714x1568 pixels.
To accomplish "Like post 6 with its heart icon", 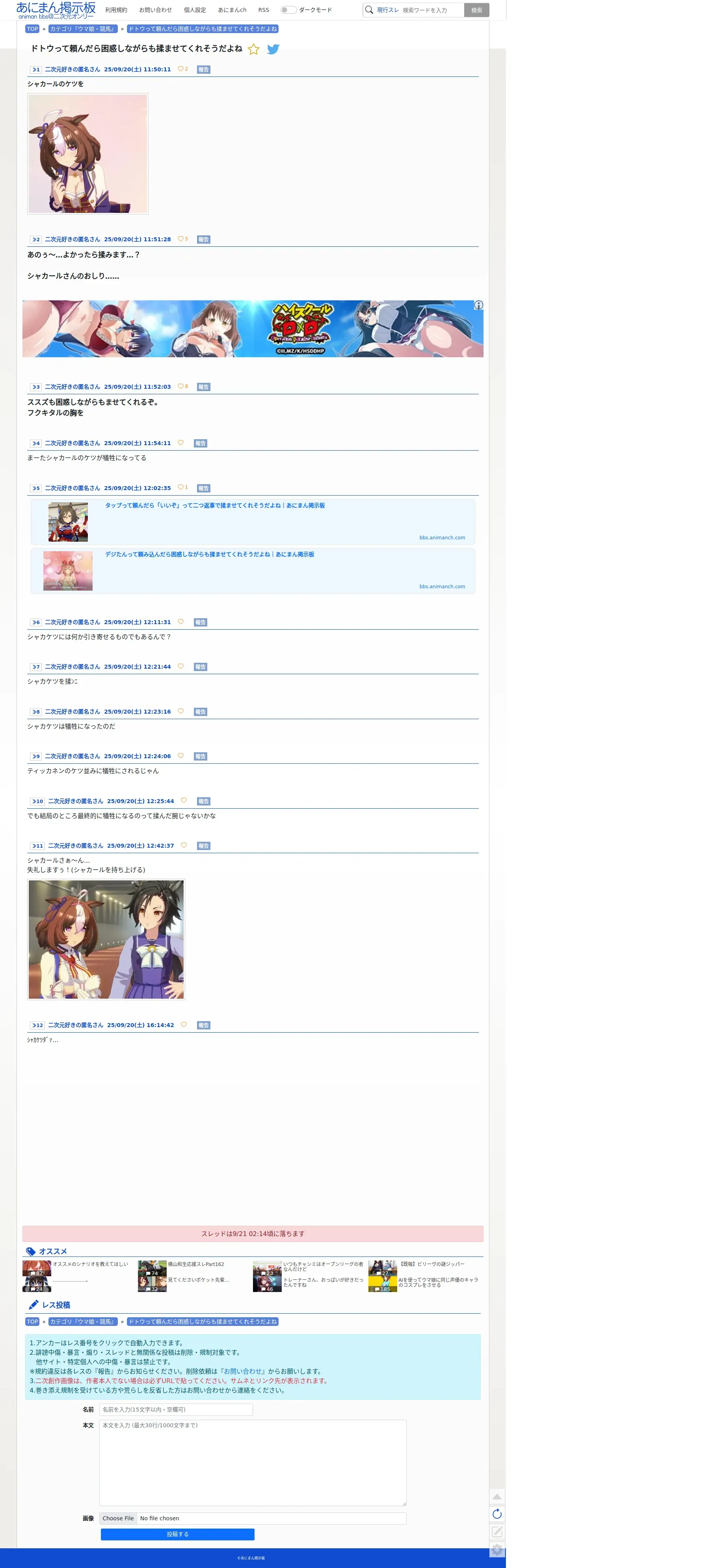I will pos(180,621).
